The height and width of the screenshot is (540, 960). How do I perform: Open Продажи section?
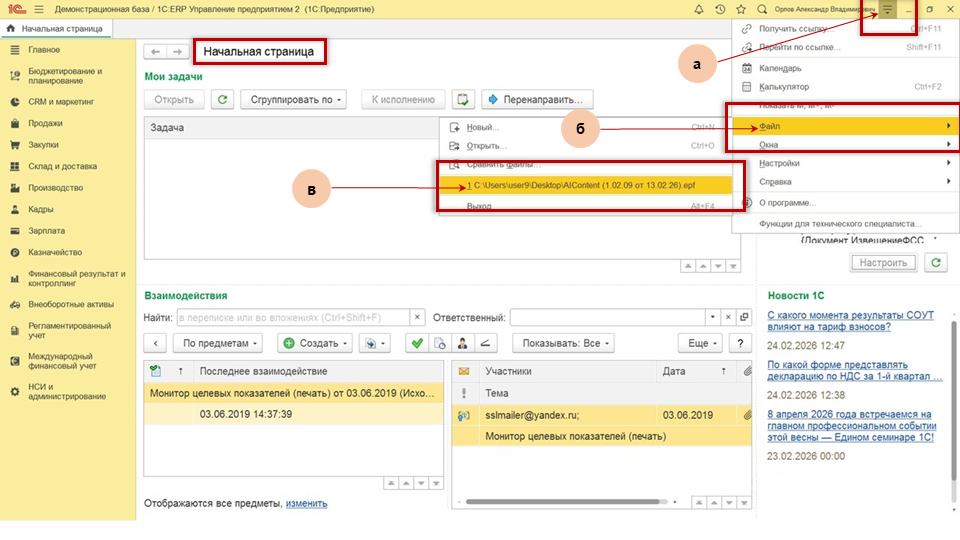tap(45, 123)
